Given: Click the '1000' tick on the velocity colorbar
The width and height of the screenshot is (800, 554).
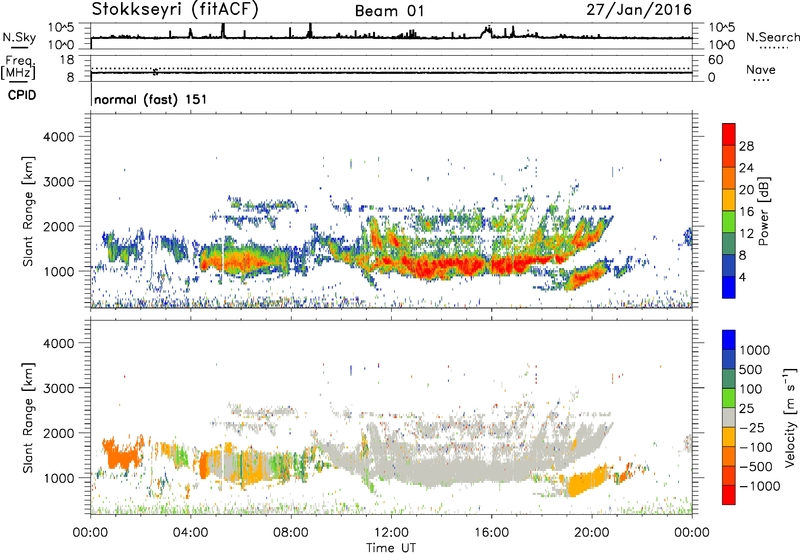Looking at the screenshot, I should [754, 350].
